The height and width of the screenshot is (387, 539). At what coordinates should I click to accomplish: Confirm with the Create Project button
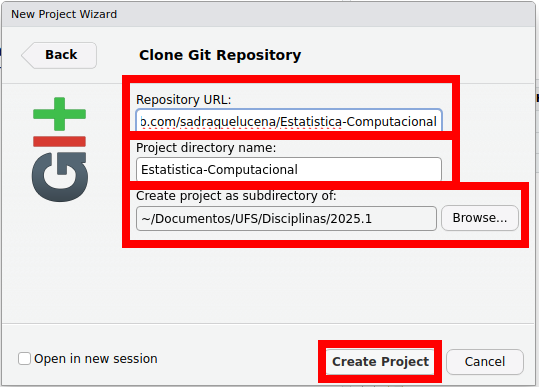click(x=380, y=362)
